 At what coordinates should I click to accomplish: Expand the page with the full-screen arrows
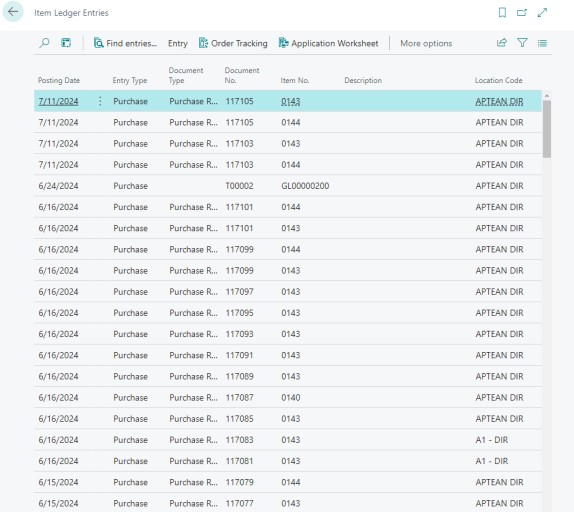pos(542,13)
